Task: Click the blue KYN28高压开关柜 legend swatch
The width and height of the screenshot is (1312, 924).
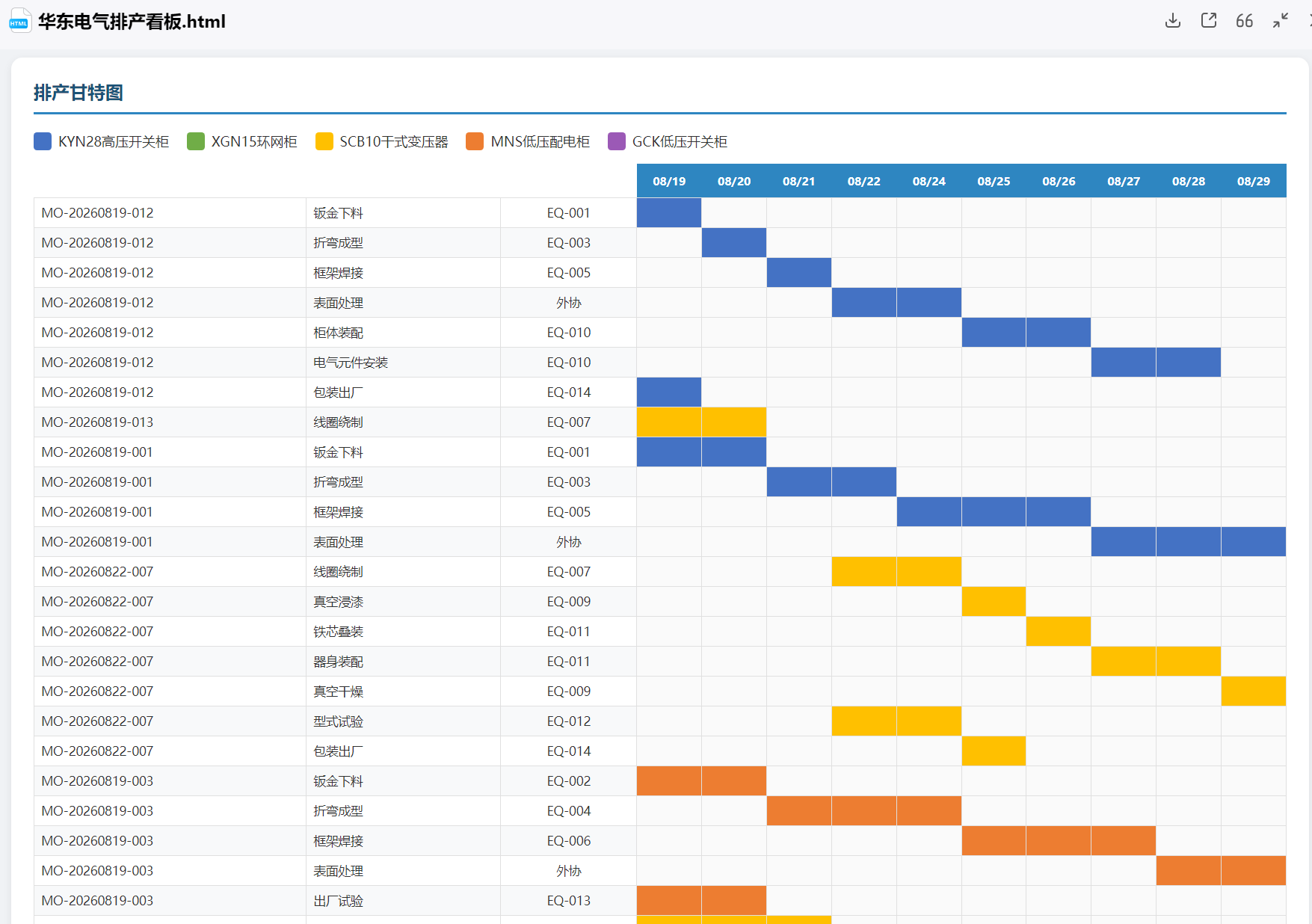Action: [43, 141]
